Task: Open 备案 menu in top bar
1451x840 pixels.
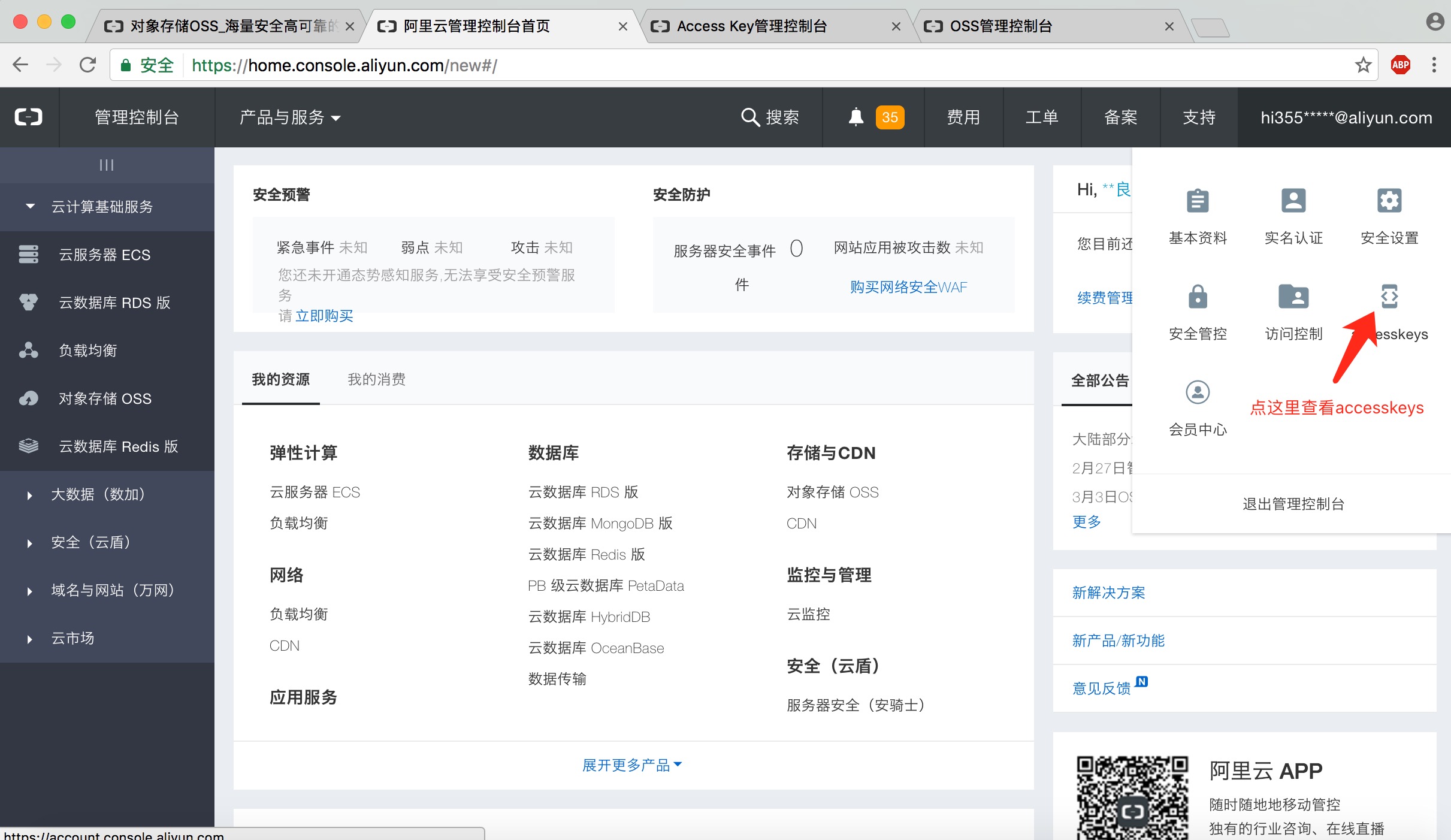Action: click(1120, 117)
